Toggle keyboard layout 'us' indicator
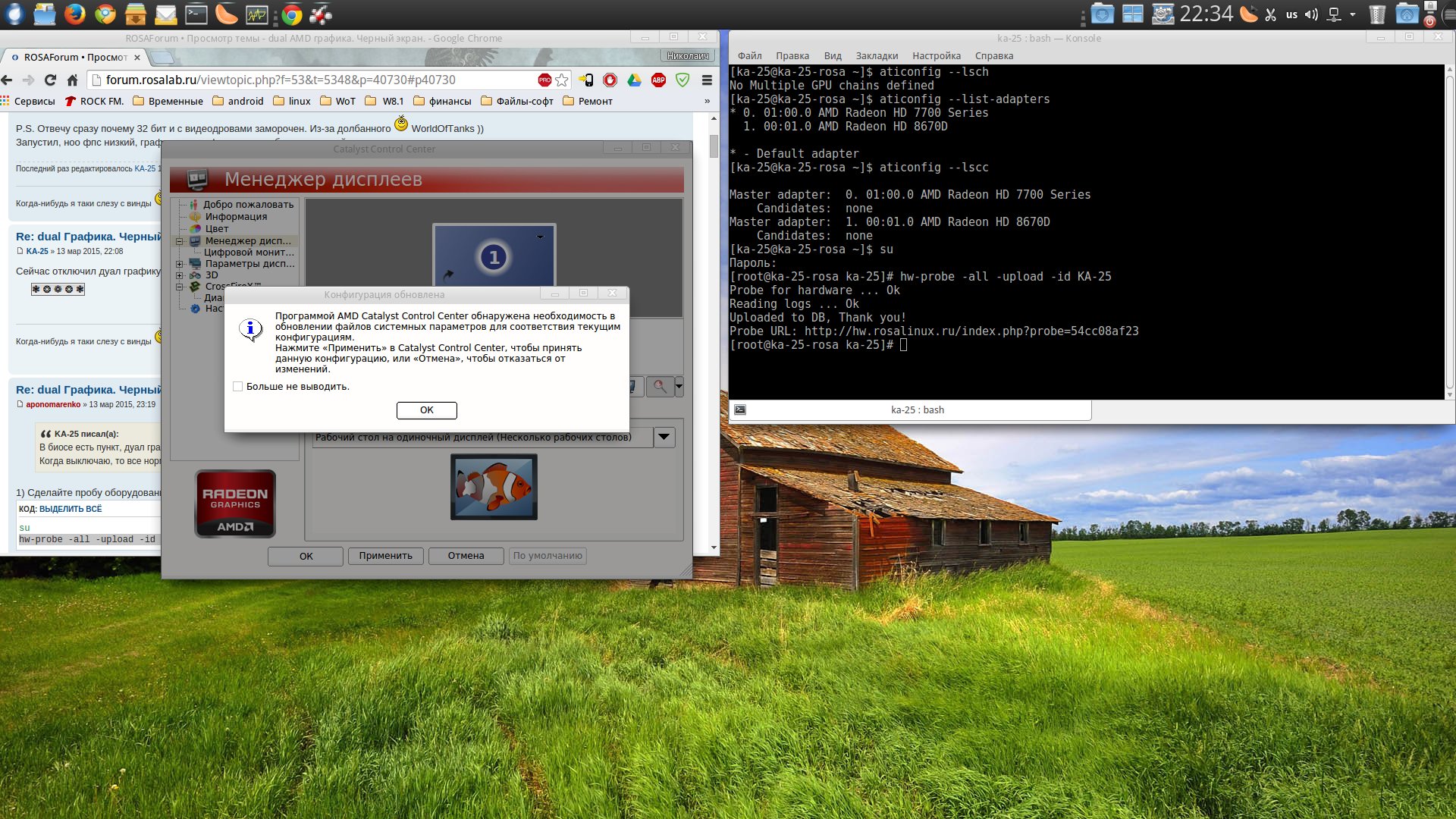 (x=1291, y=14)
